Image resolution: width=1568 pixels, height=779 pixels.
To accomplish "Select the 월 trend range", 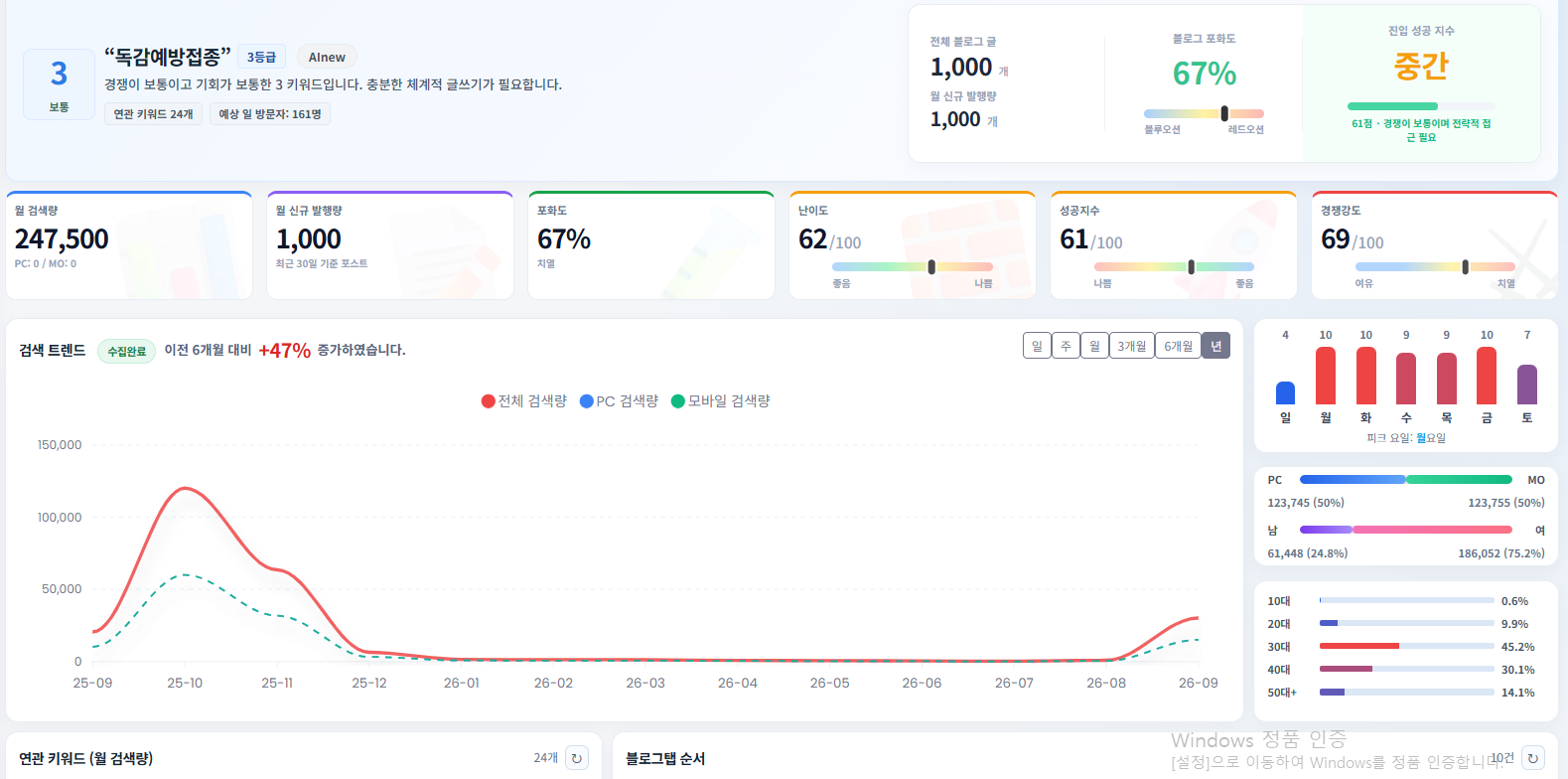I will pyautogui.click(x=1094, y=346).
